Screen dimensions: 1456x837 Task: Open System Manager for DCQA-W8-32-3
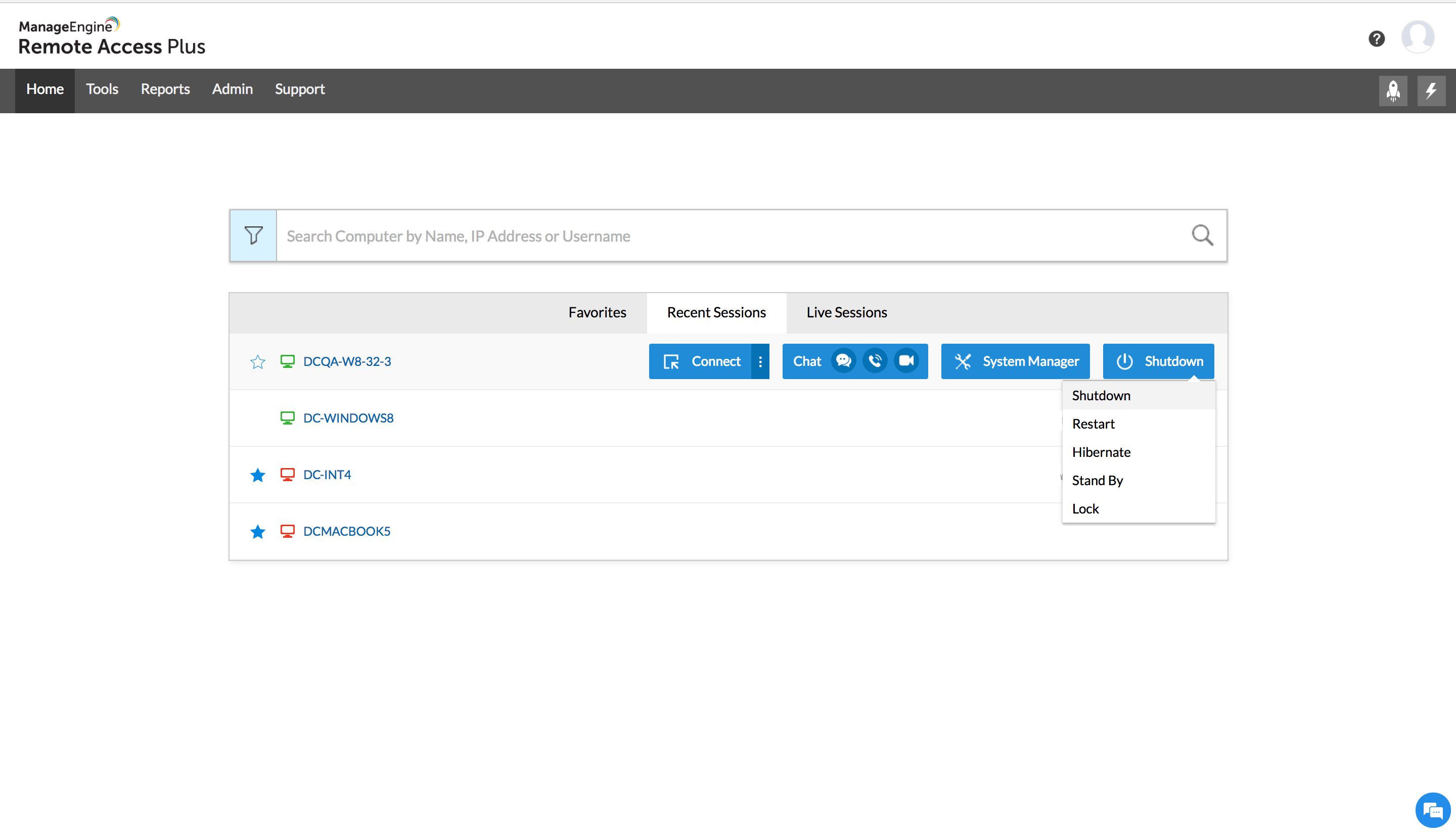click(x=1015, y=361)
